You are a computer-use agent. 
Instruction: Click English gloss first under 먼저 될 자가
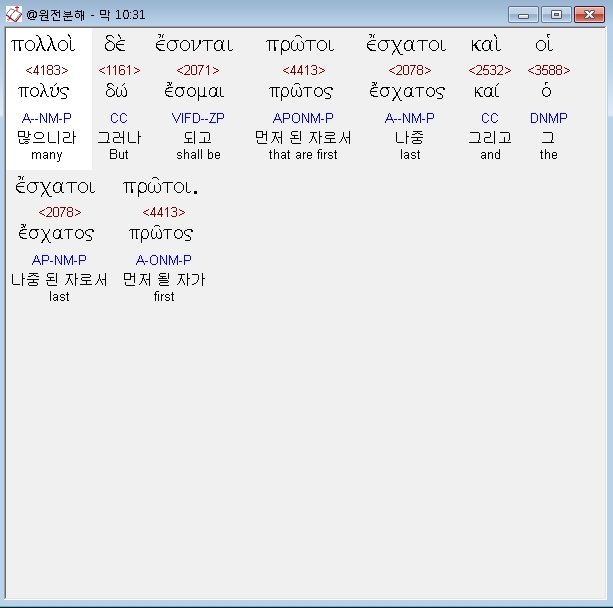[x=164, y=296]
